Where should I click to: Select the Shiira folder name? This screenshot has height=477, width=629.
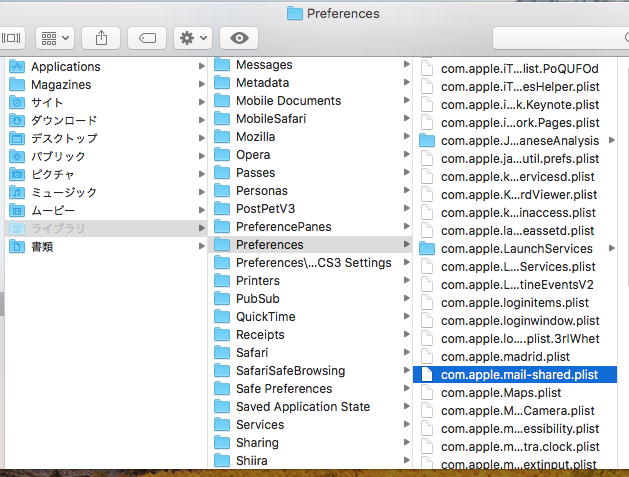pyautogui.click(x=252, y=461)
